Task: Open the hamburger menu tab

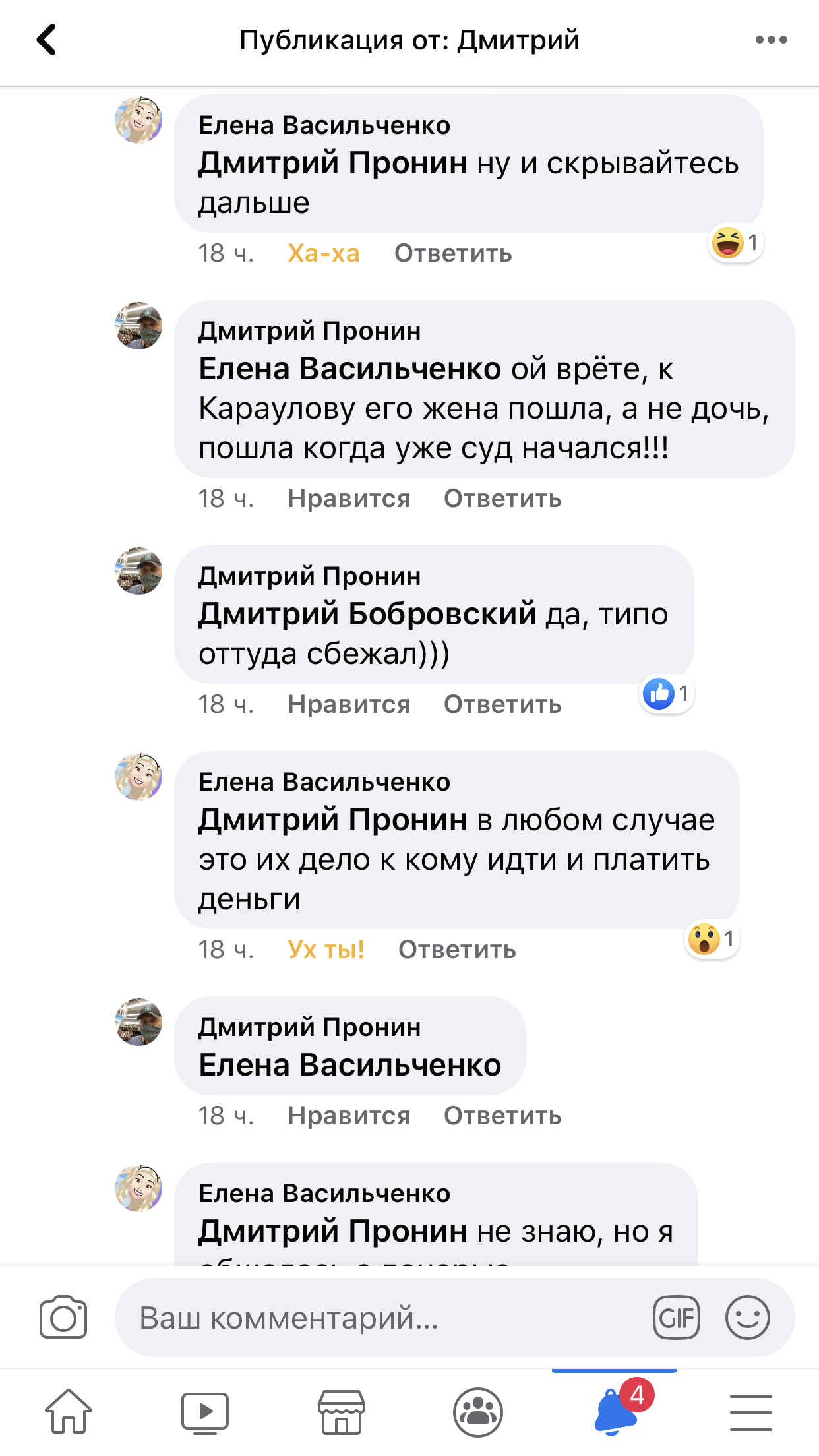Action: (x=751, y=1412)
